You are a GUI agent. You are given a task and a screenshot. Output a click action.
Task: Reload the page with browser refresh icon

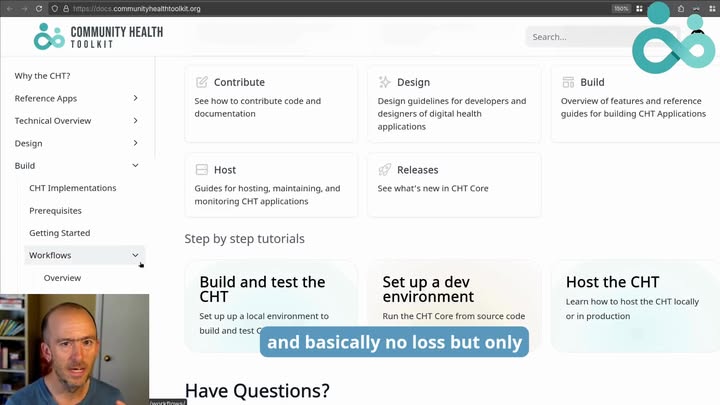tap(39, 9)
